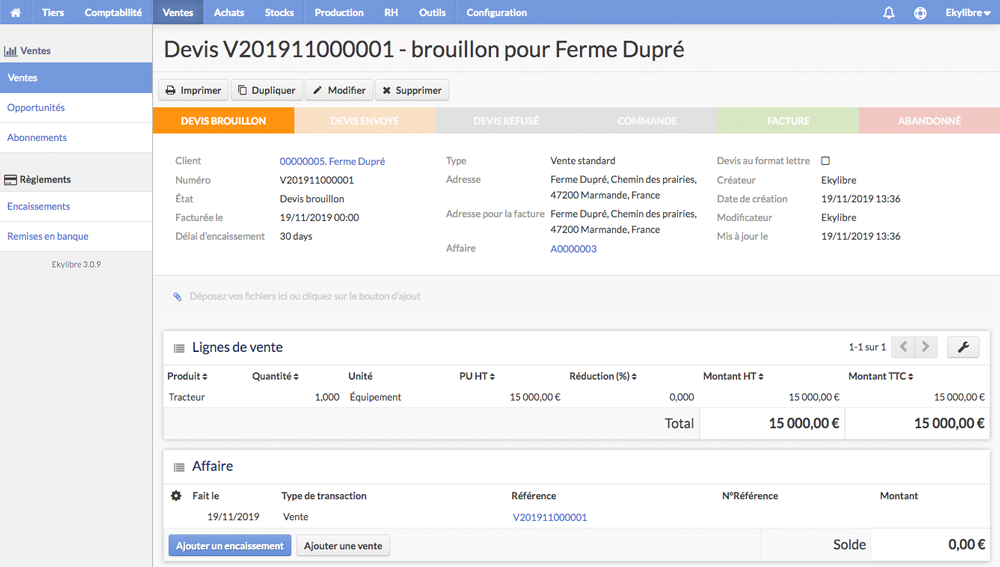Click the Tracteur product cell
Image resolution: width=1000 pixels, height=567 pixels.
point(187,397)
